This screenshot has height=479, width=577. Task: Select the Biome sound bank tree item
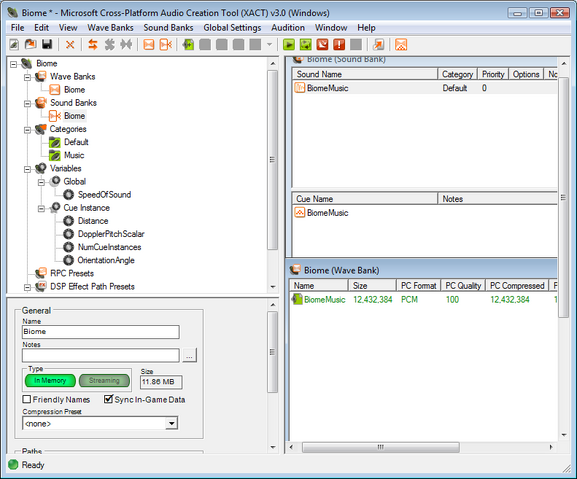(x=74, y=116)
